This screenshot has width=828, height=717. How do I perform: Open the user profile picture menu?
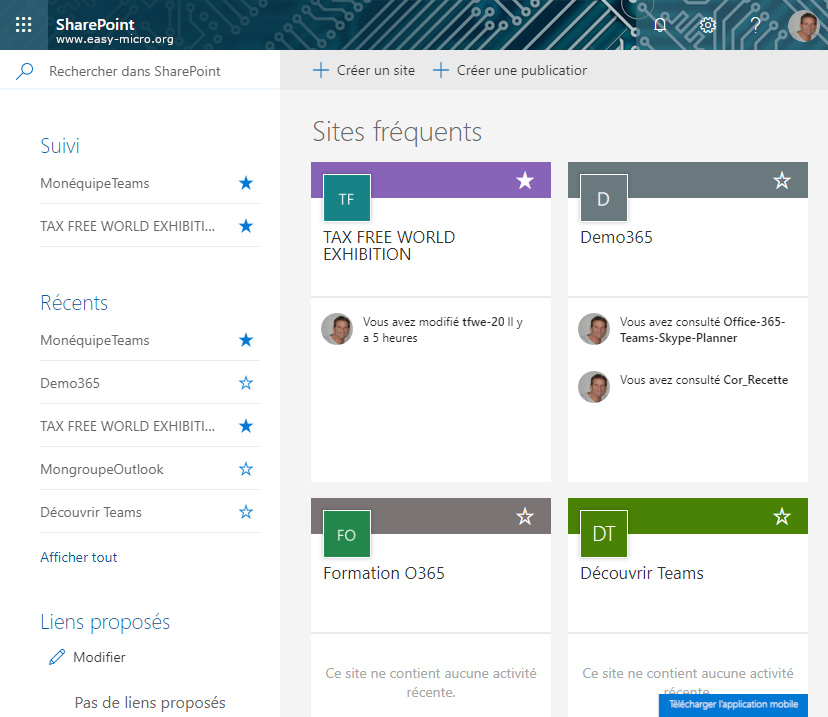pyautogui.click(x=804, y=25)
